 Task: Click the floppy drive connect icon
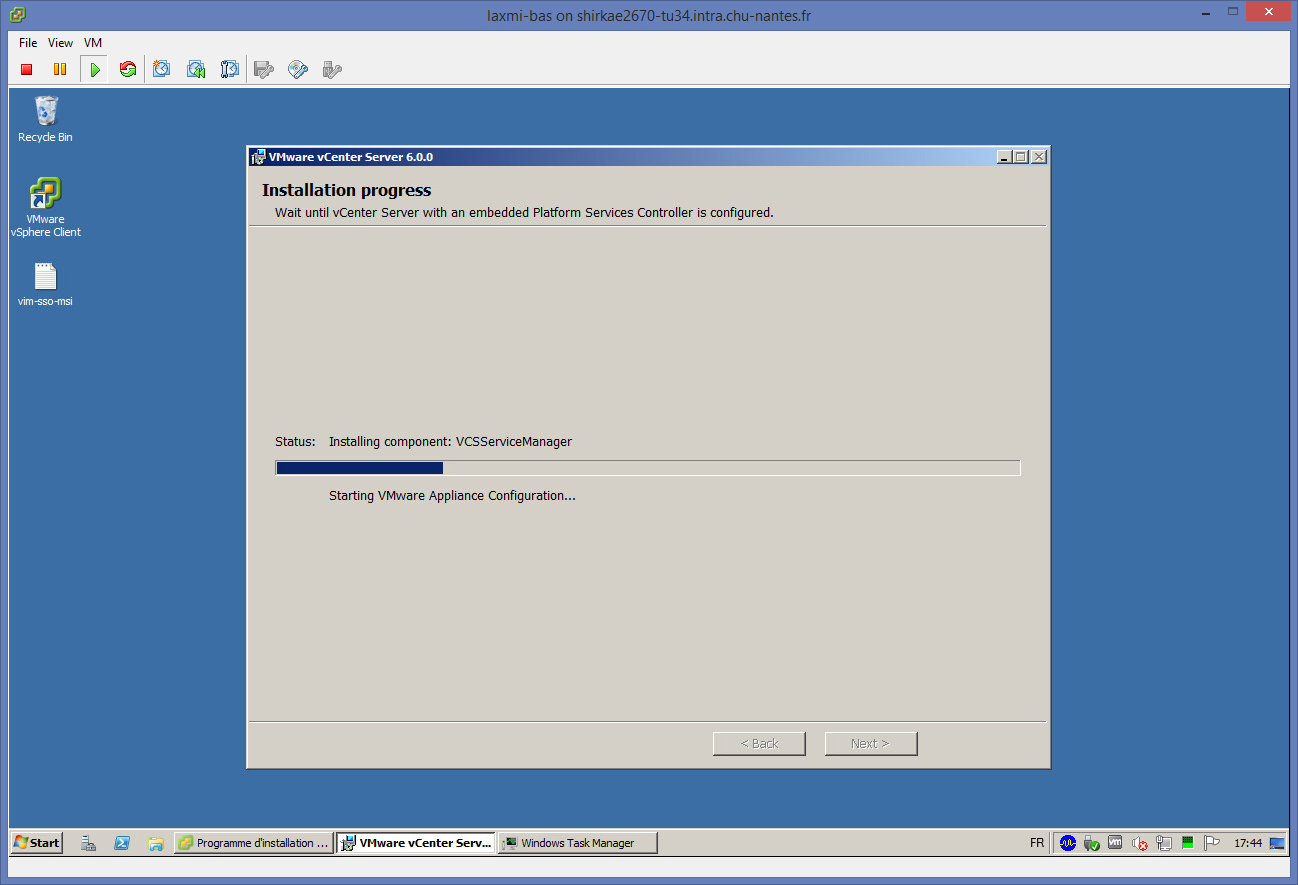[264, 69]
